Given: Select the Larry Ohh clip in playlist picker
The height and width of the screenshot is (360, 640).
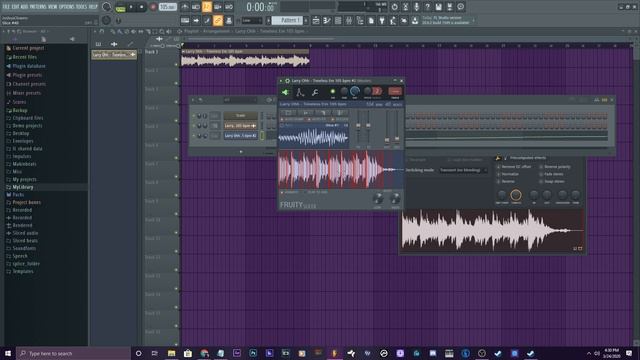Looking at the screenshot, I should 114,54.
